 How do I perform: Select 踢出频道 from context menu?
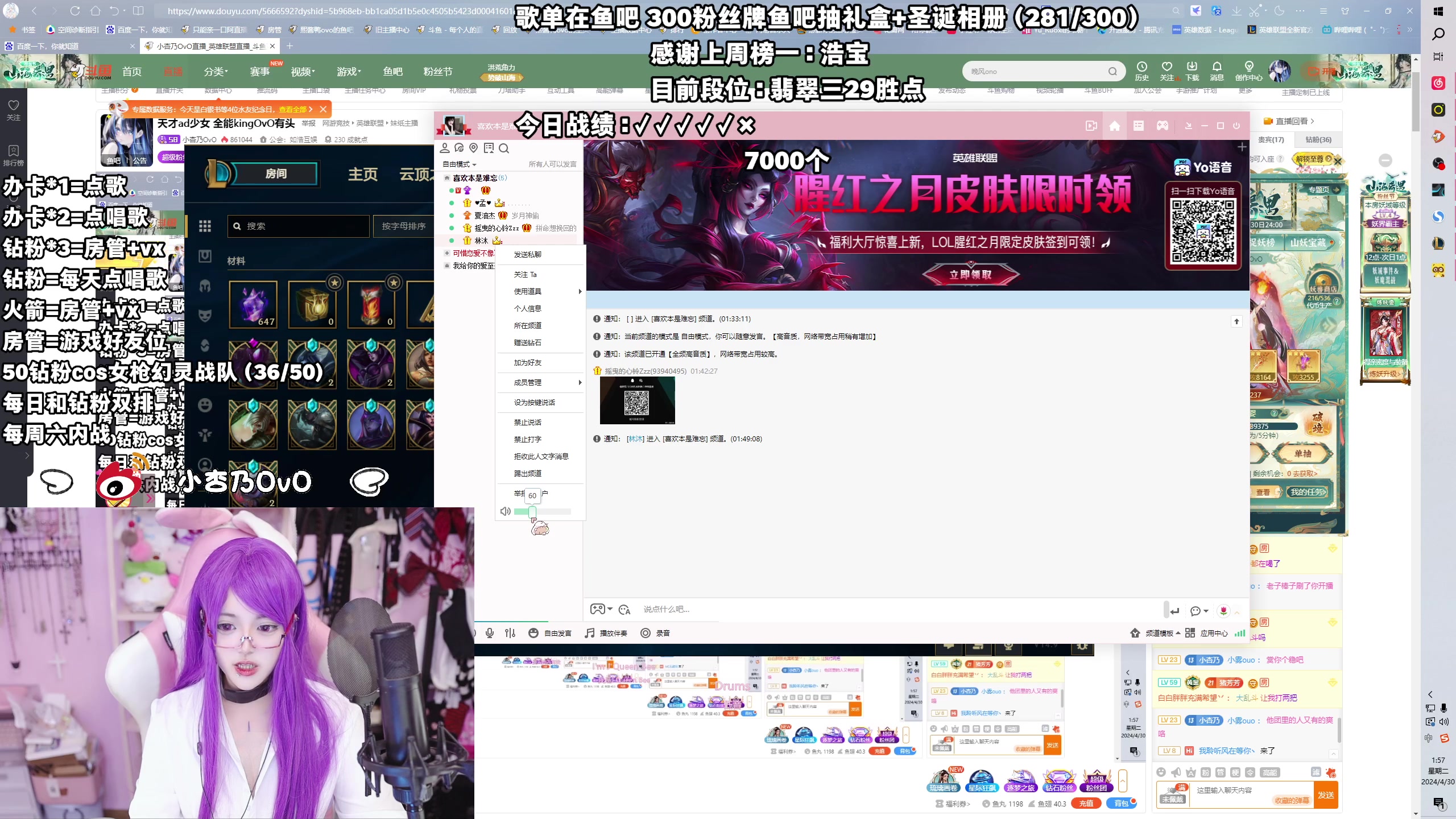(528, 473)
